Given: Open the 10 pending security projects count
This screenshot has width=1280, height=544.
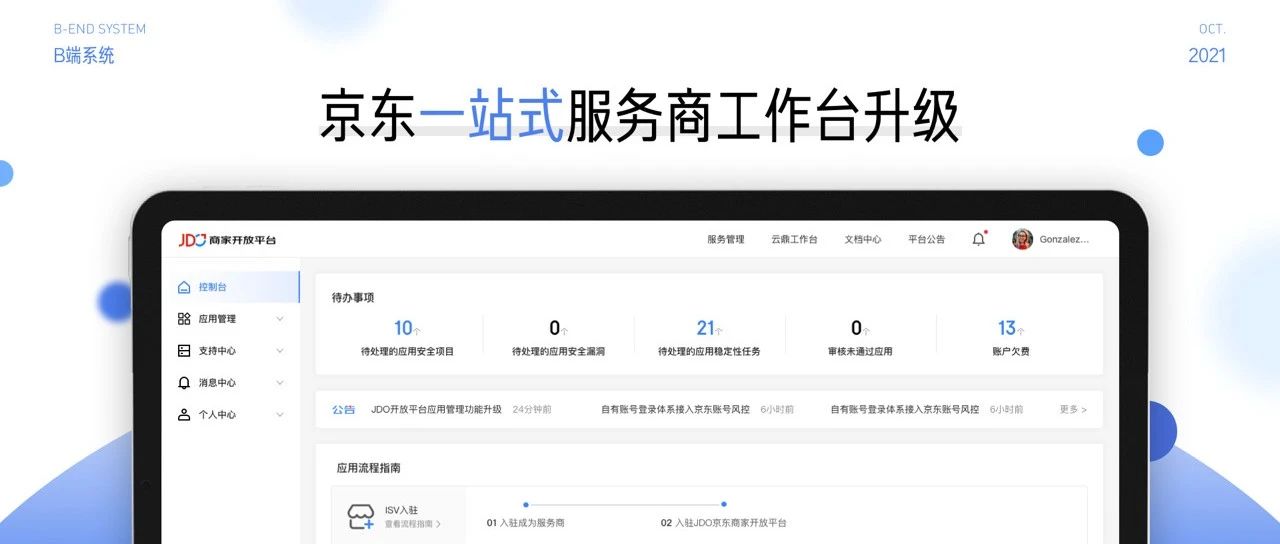Looking at the screenshot, I should [x=403, y=328].
